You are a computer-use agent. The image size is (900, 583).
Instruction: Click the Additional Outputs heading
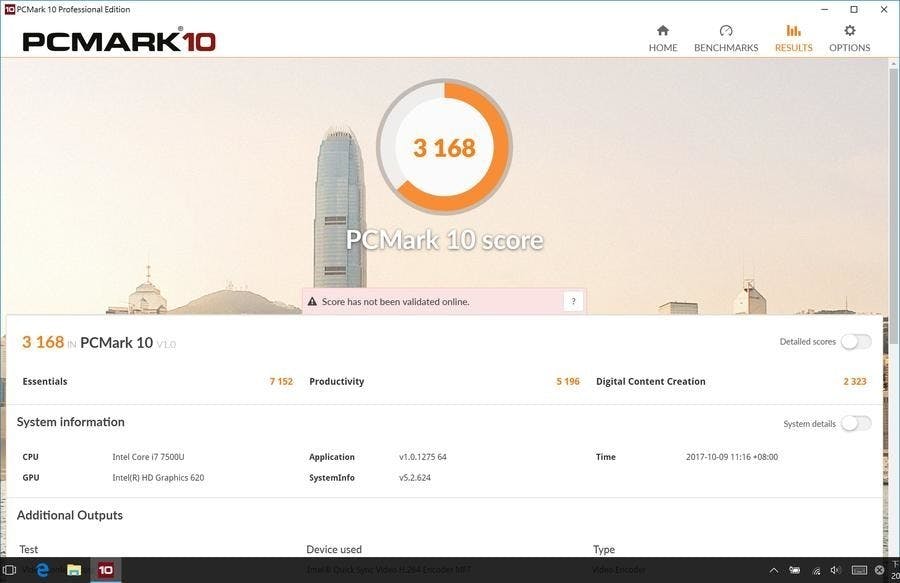[69, 515]
